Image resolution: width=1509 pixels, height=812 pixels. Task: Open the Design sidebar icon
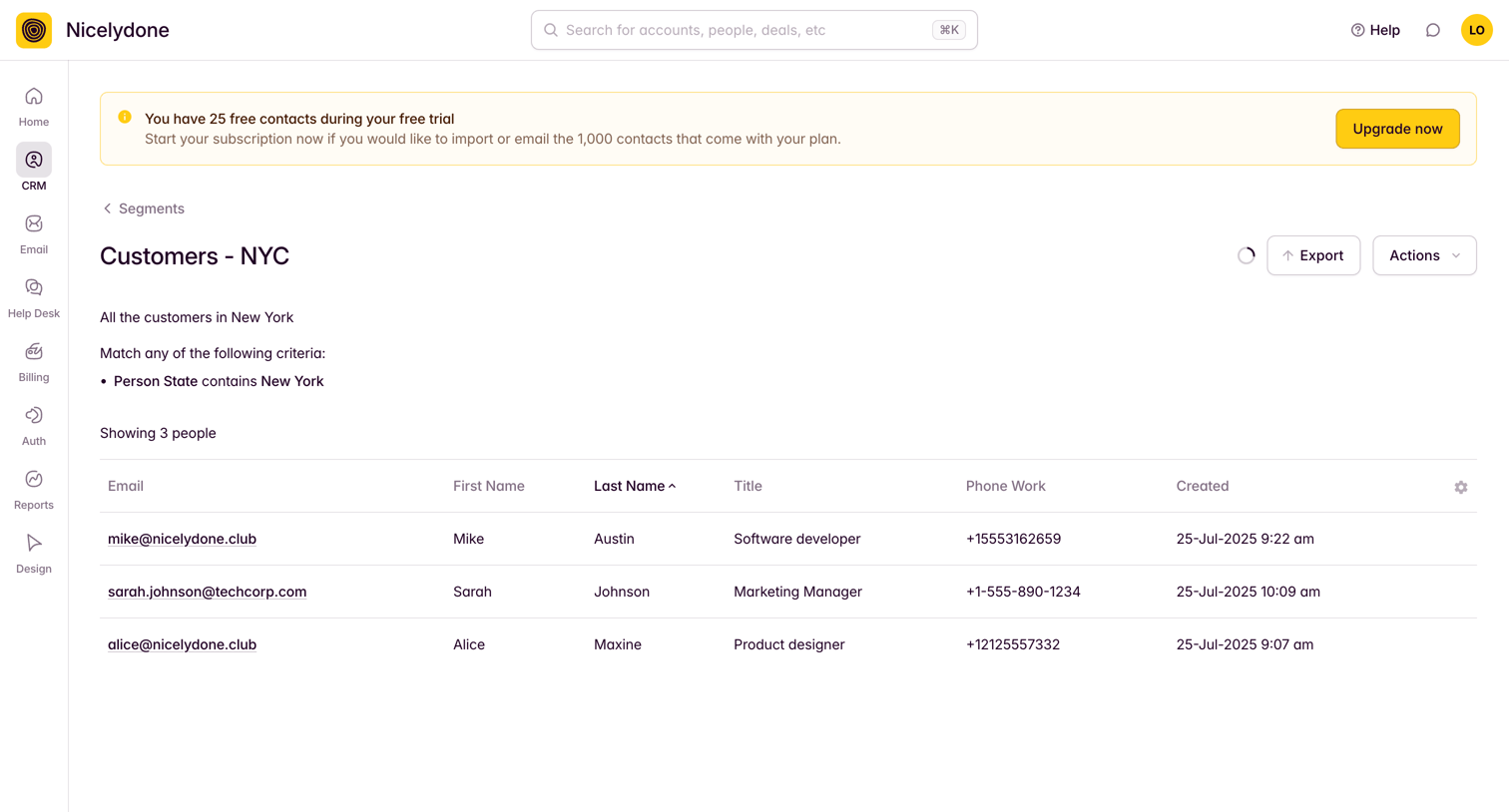(x=34, y=544)
